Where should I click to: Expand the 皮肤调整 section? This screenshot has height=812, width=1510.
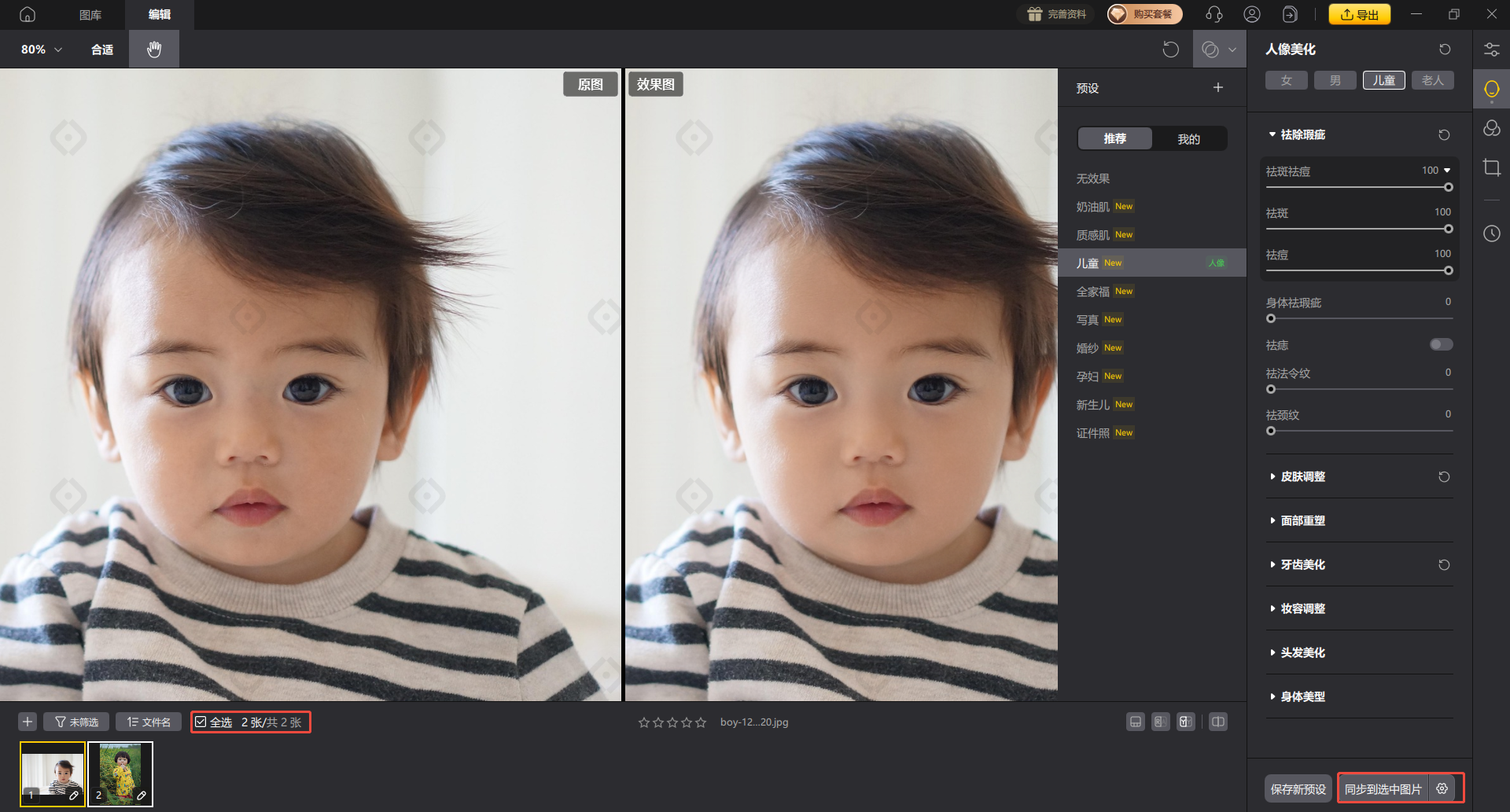tap(1302, 476)
